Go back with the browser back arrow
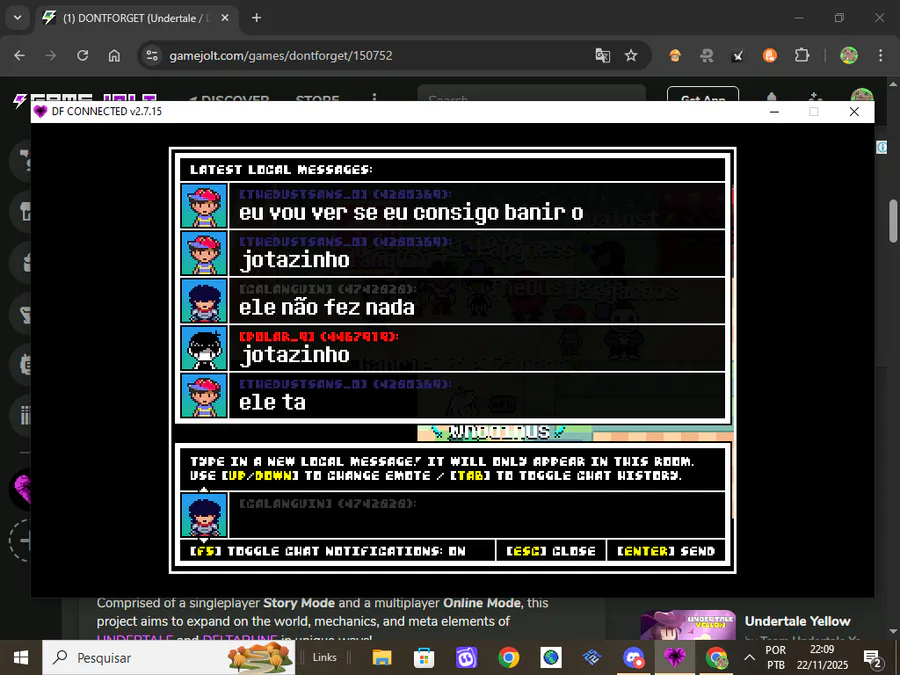This screenshot has height=675, width=900. tap(20, 56)
